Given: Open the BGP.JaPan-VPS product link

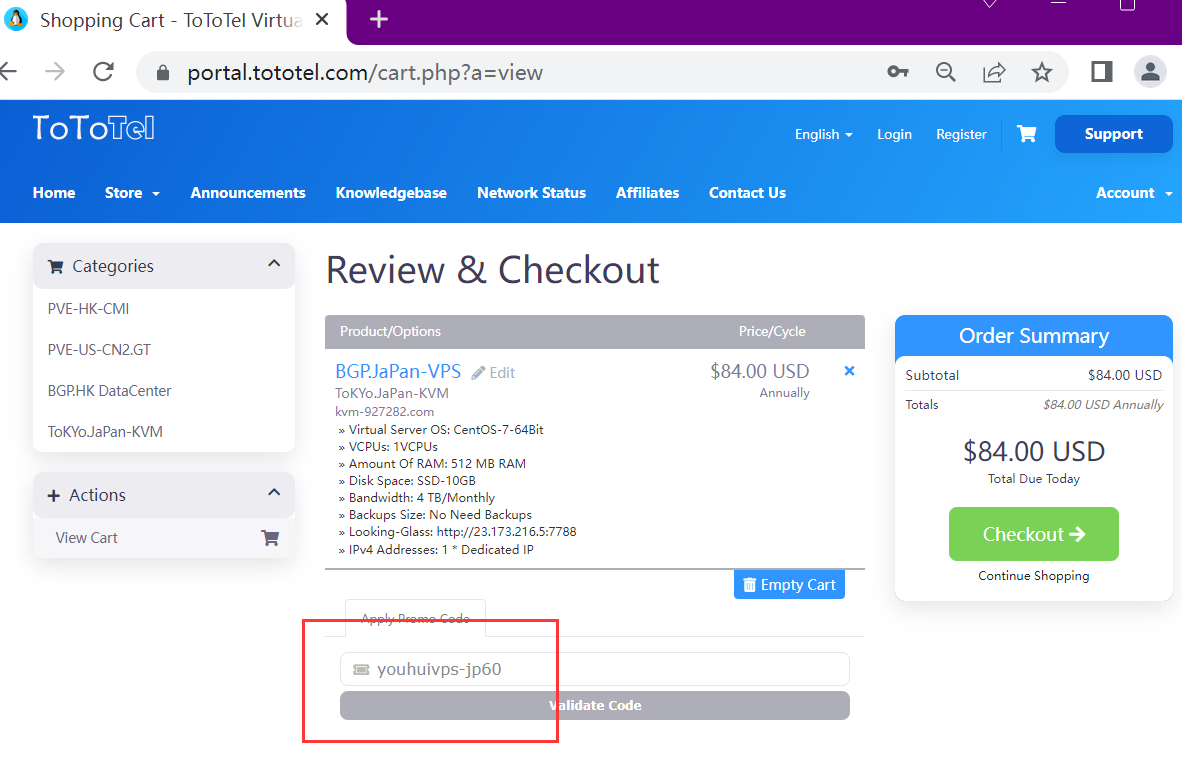Looking at the screenshot, I should tap(398, 372).
